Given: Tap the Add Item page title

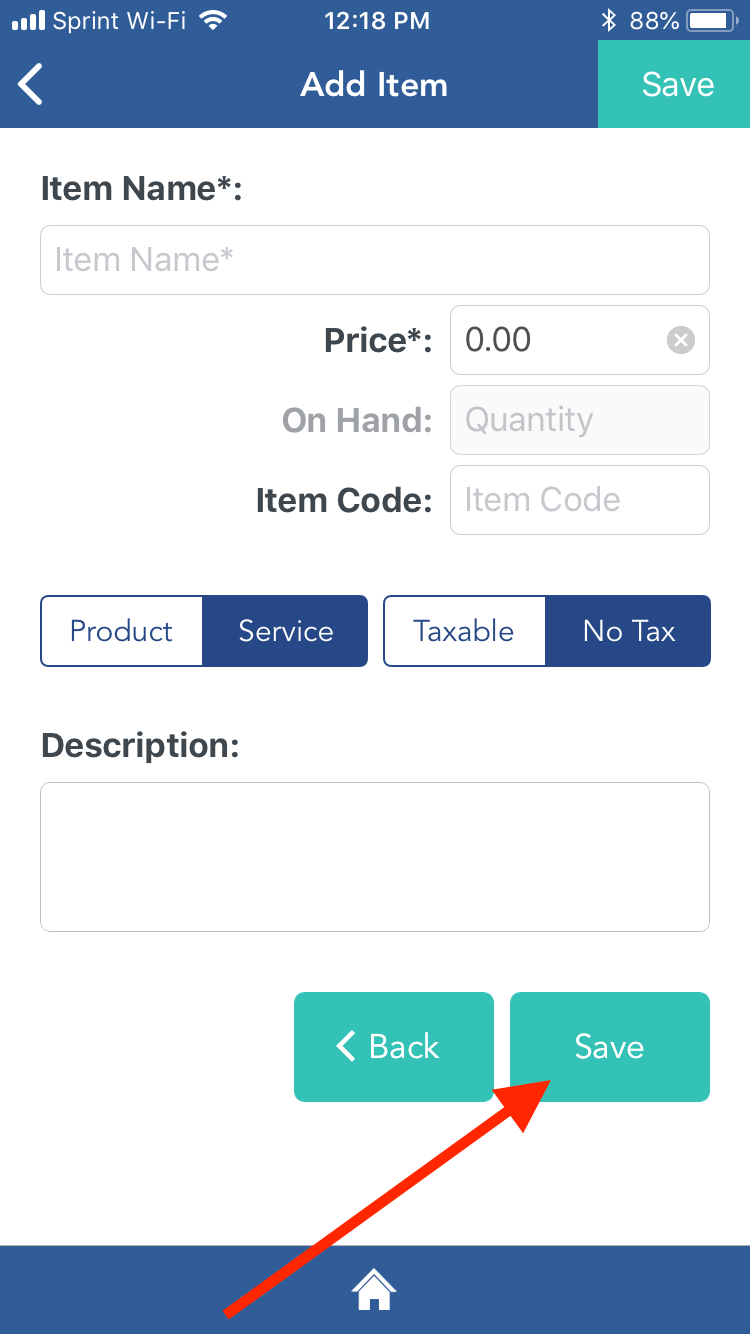Looking at the screenshot, I should tap(374, 85).
